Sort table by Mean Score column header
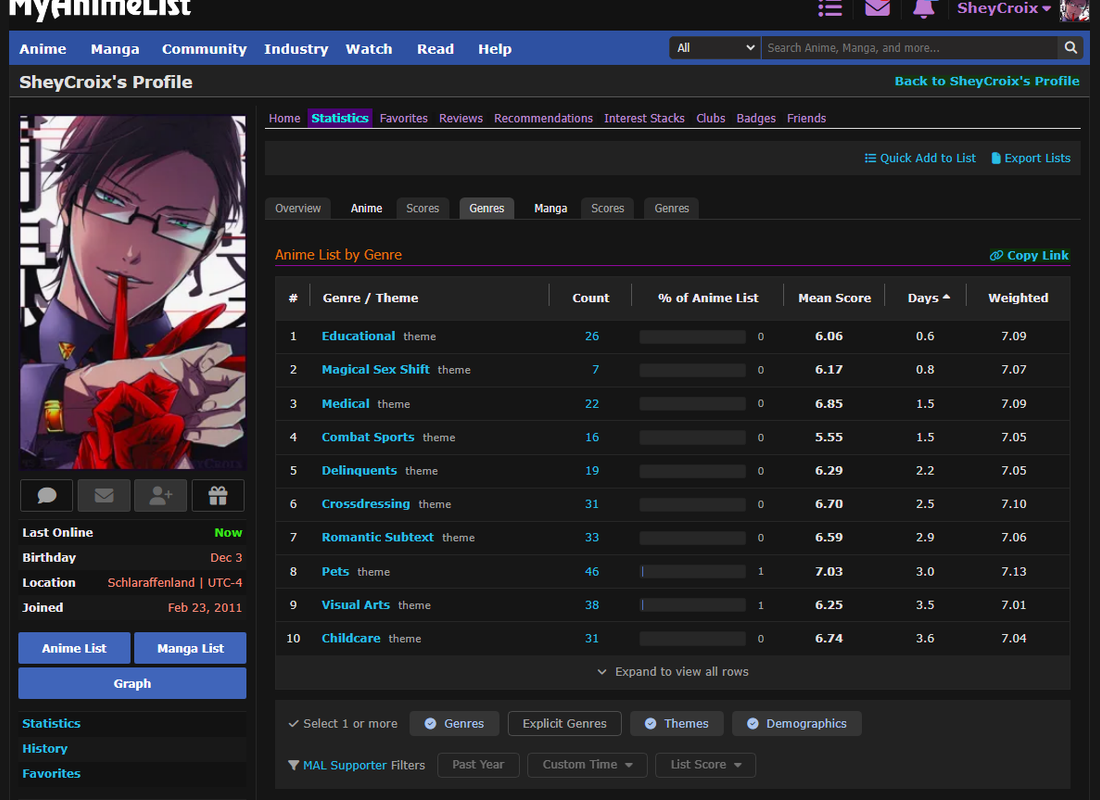This screenshot has height=800, width=1100. pos(834,298)
